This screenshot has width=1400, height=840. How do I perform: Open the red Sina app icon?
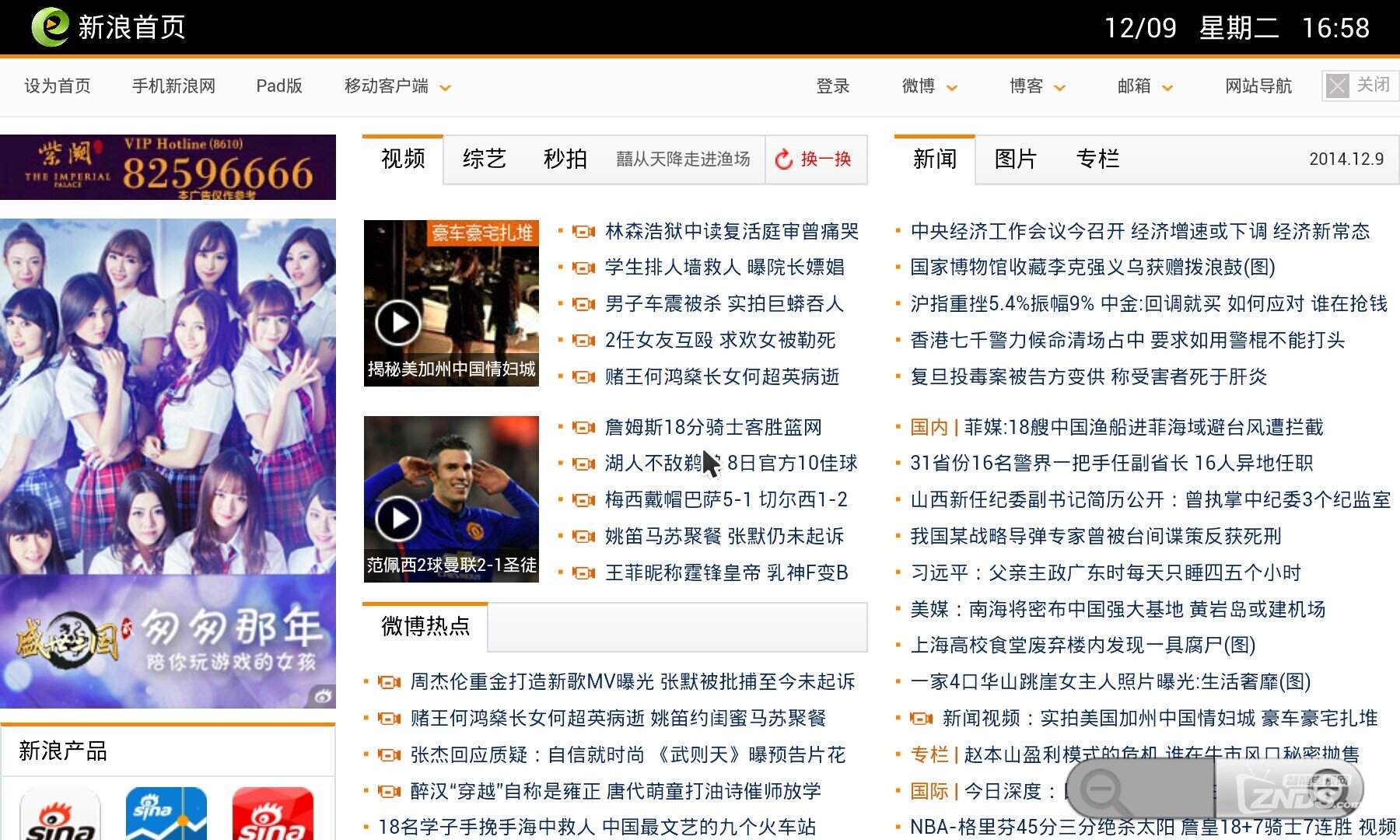273,814
